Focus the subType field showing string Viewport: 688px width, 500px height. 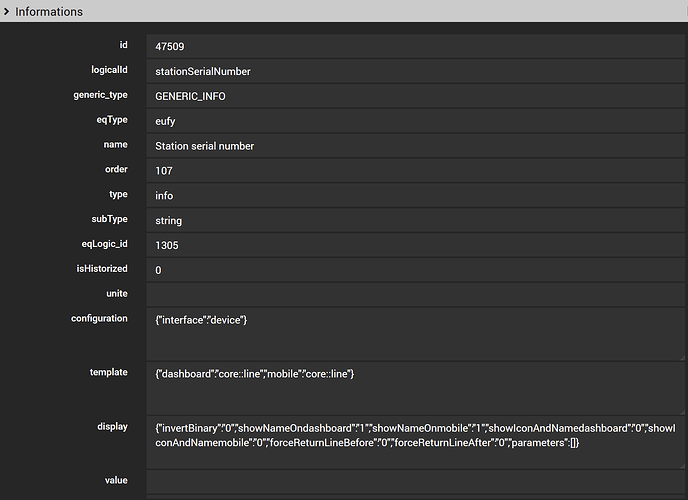coord(416,220)
